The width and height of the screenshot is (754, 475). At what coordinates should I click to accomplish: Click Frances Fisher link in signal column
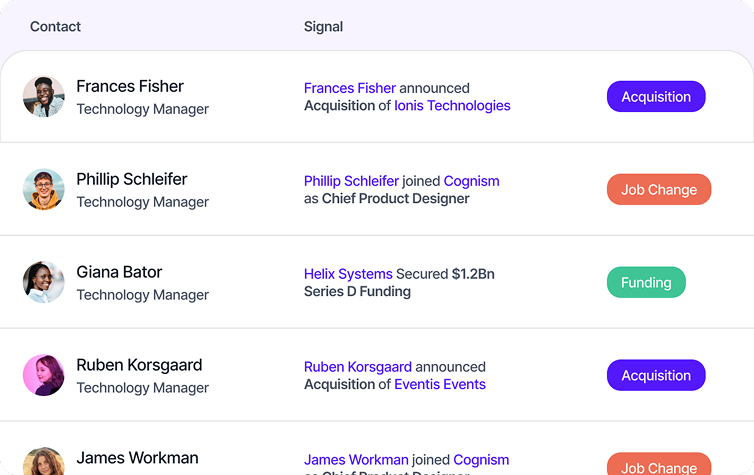[x=350, y=88]
